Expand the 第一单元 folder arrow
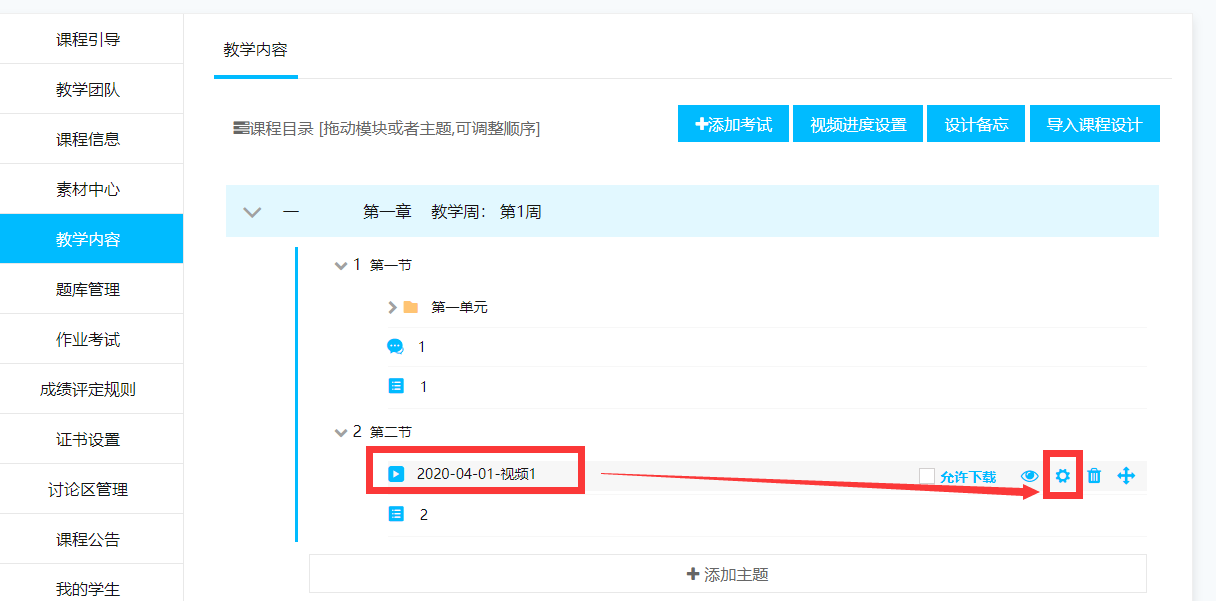This screenshot has height=601, width=1216. (392, 307)
